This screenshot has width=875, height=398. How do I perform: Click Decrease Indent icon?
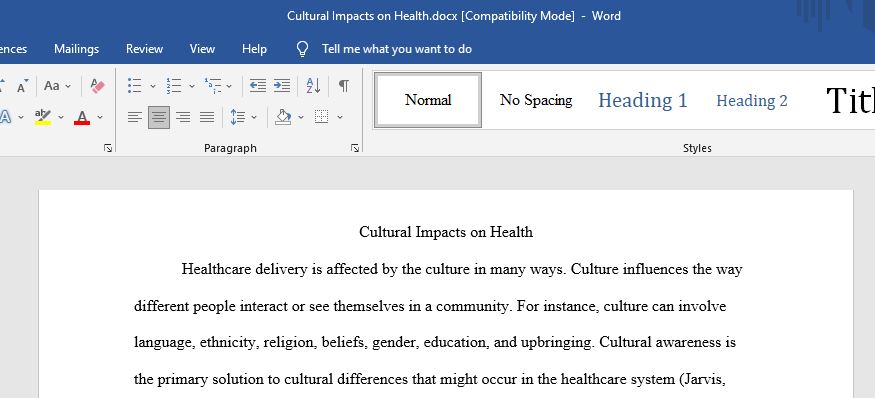click(257, 85)
